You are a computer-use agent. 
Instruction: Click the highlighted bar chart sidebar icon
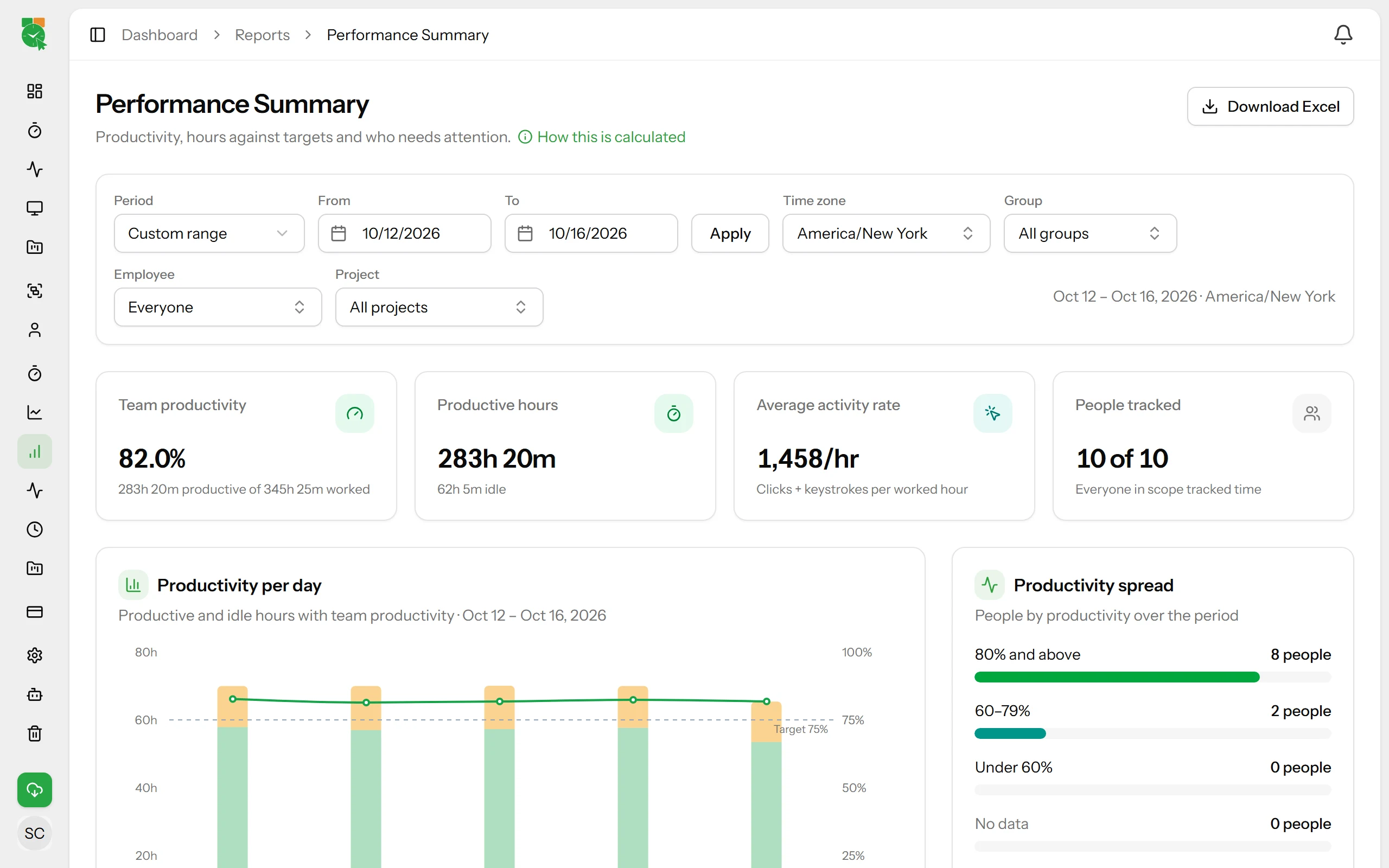point(34,452)
